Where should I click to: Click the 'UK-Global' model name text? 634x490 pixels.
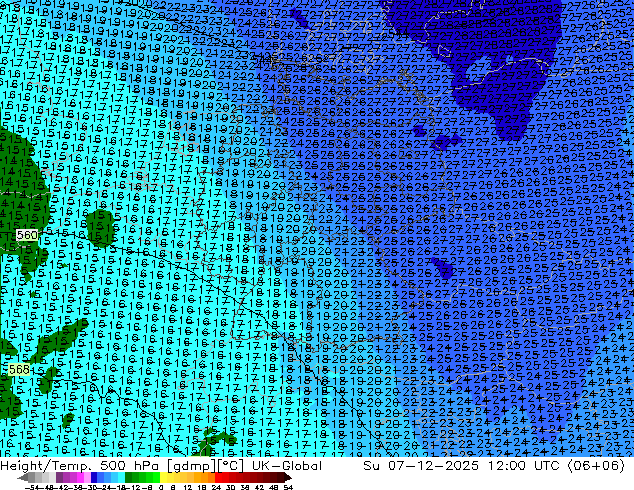tap(287, 466)
